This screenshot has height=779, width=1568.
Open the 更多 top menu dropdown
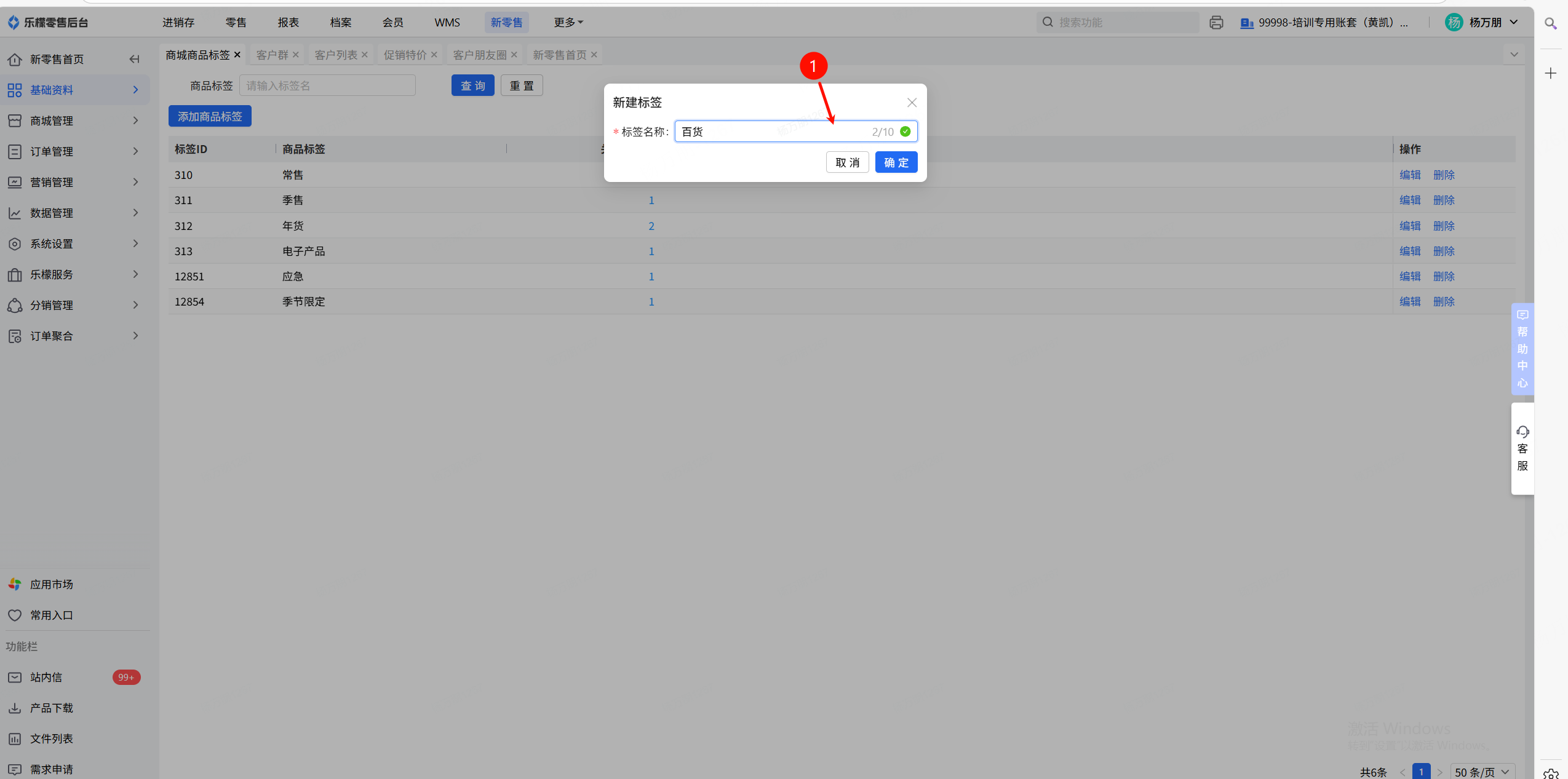tap(568, 23)
